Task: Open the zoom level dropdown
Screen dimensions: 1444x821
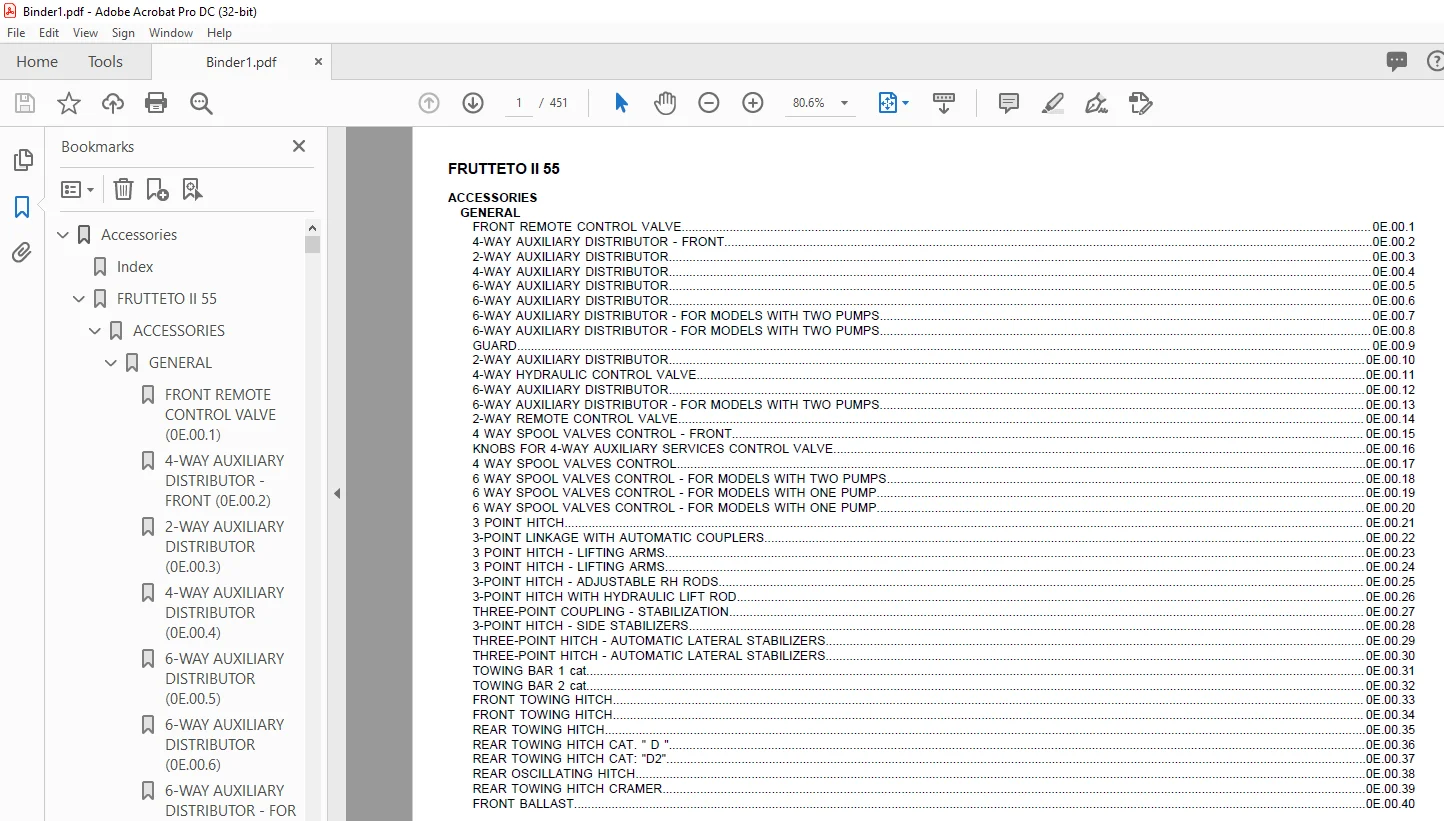Action: (844, 103)
